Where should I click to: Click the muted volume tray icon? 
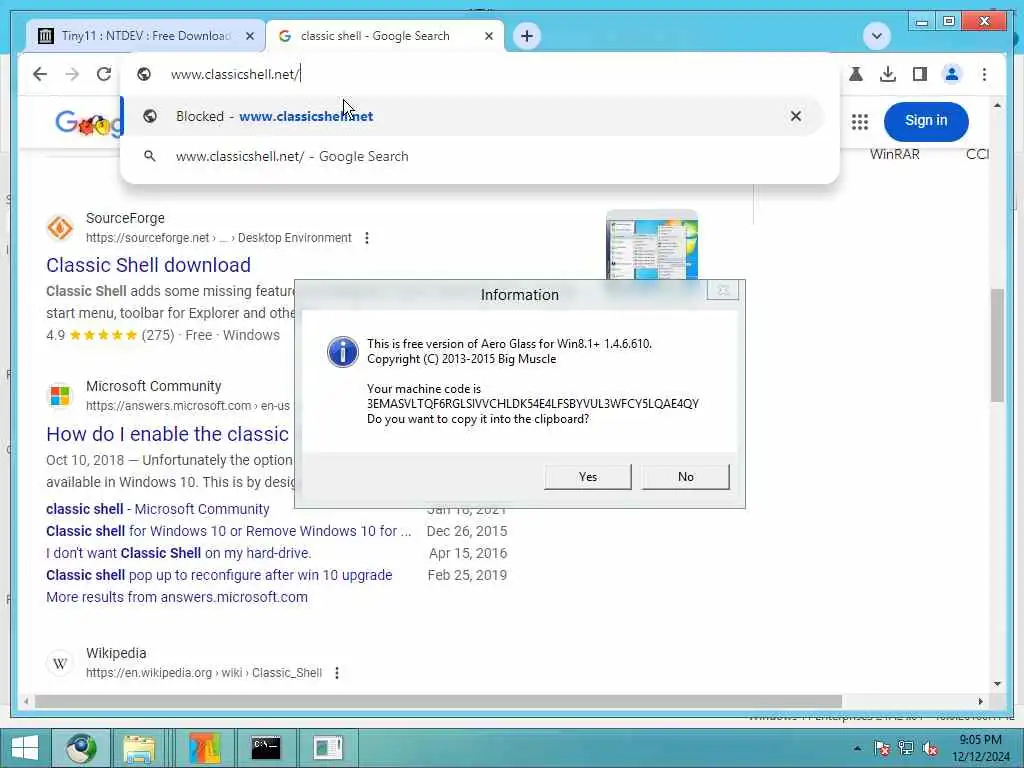[x=930, y=748]
